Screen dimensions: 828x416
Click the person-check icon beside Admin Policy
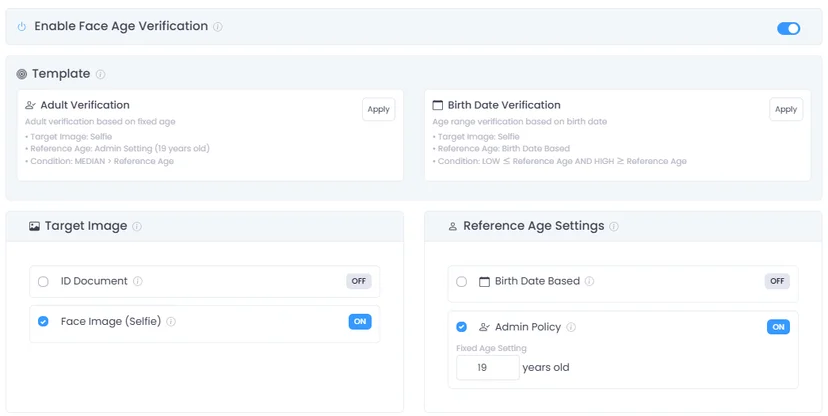[484, 327]
